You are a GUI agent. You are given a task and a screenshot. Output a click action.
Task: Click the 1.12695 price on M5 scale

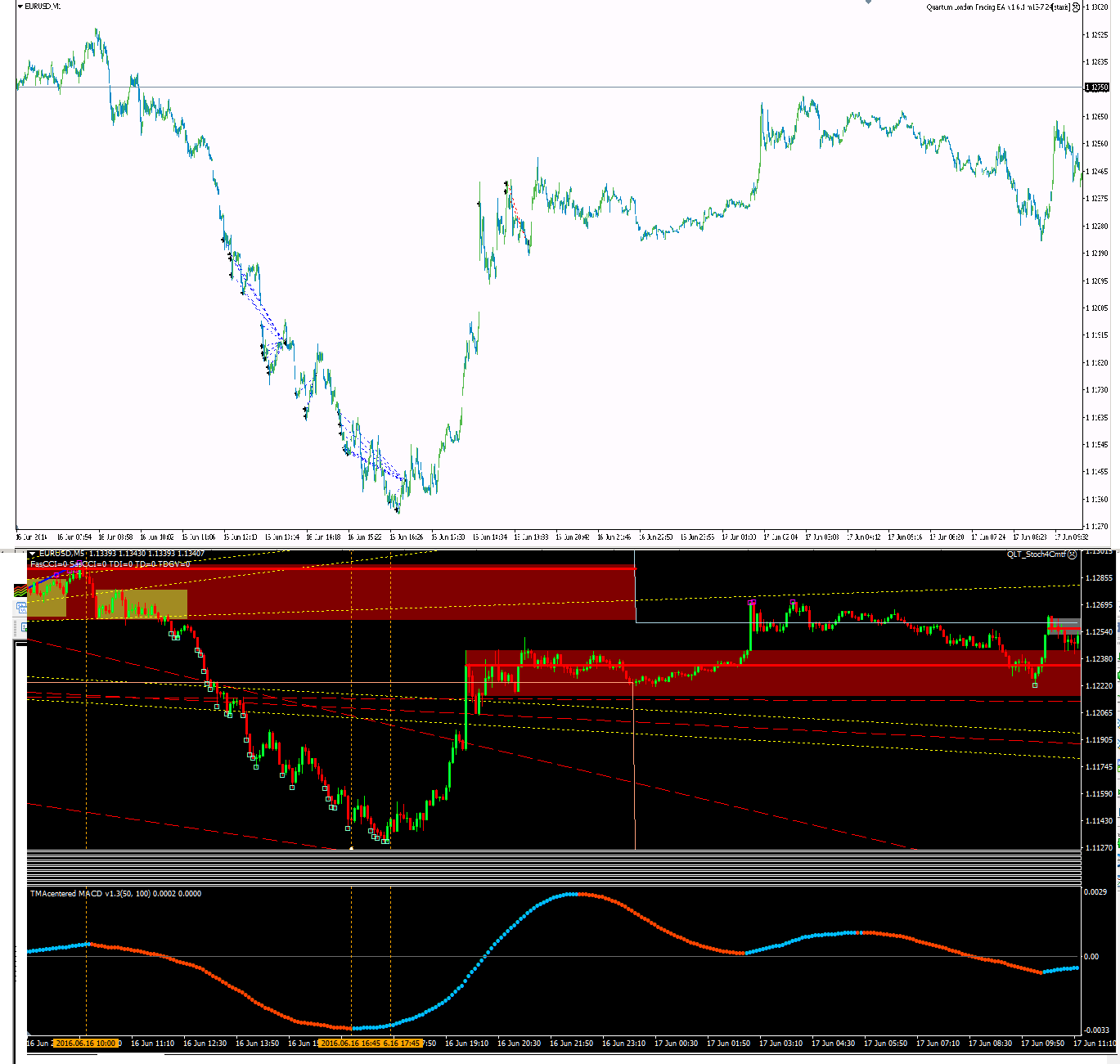pyautogui.click(x=1100, y=605)
